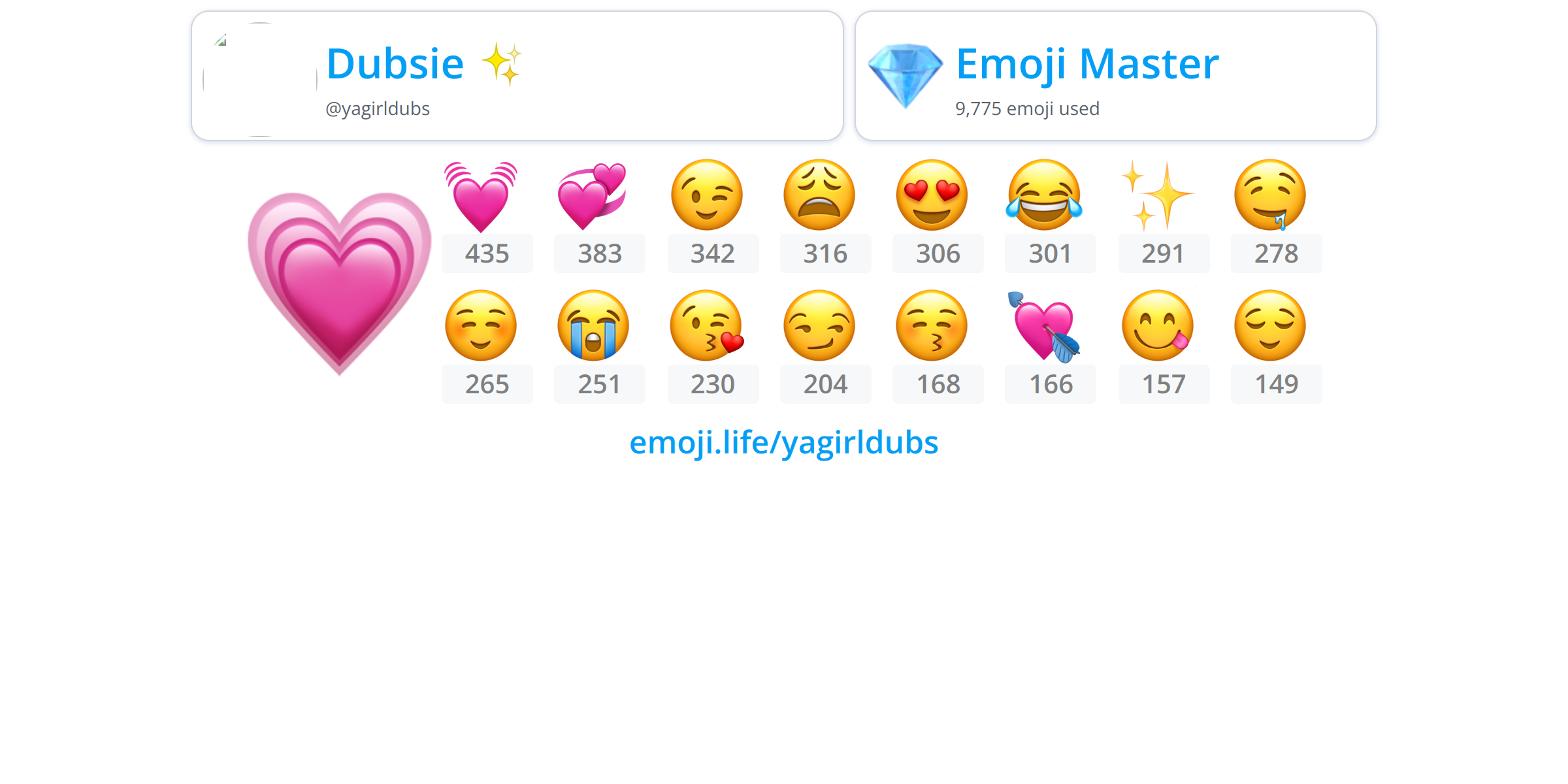Image resolution: width=1568 pixels, height=784 pixels.
Task: Select the smirking face emoji above 204
Action: pyautogui.click(x=819, y=325)
